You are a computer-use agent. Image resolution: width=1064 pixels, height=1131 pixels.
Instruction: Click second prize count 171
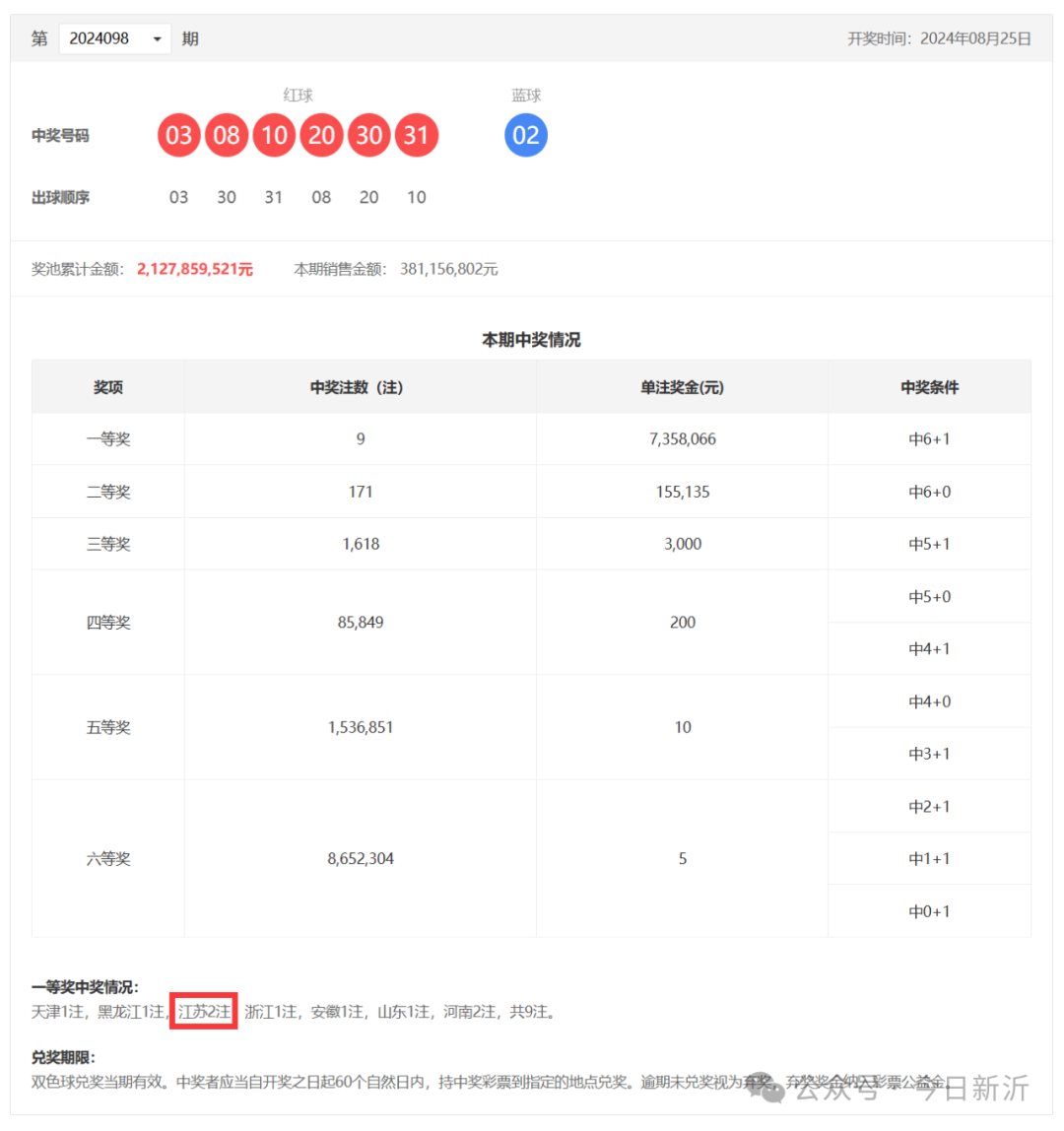click(361, 492)
